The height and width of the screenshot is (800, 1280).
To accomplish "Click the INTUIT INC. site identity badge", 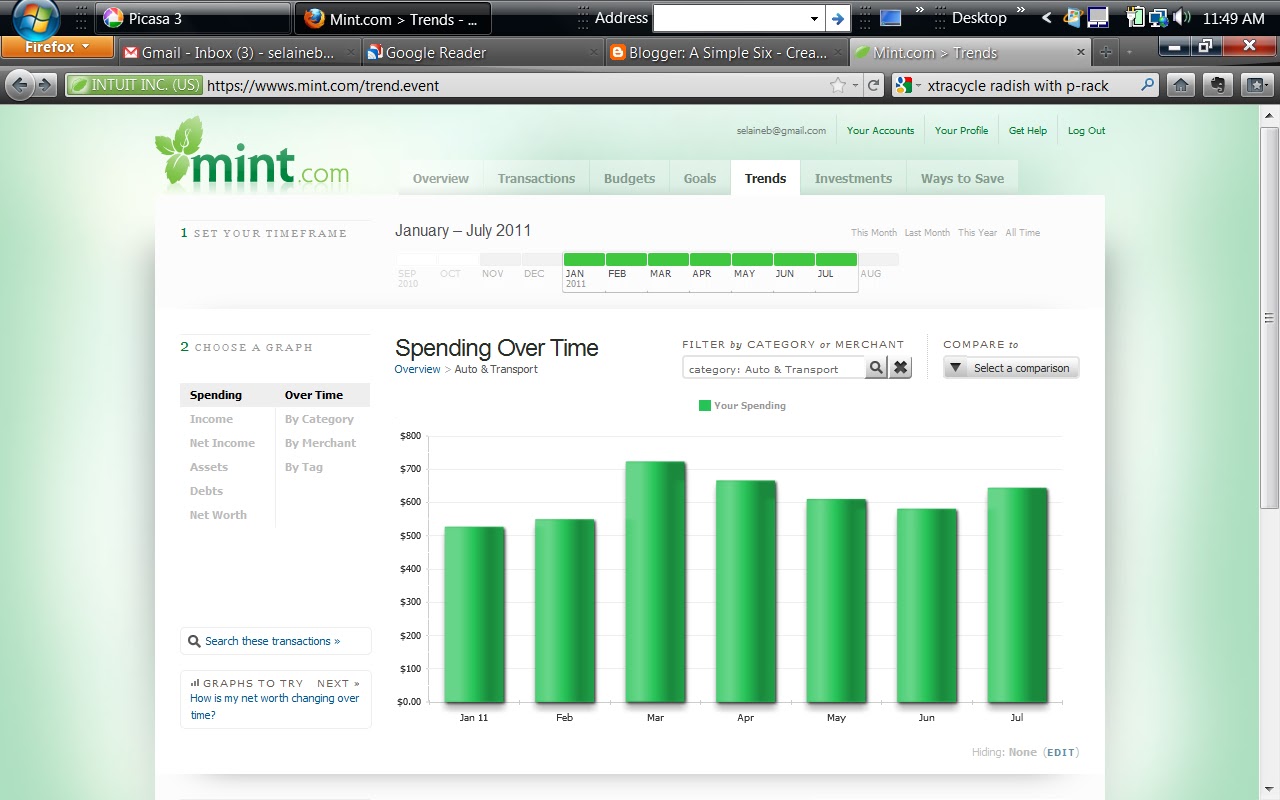I will 134,85.
